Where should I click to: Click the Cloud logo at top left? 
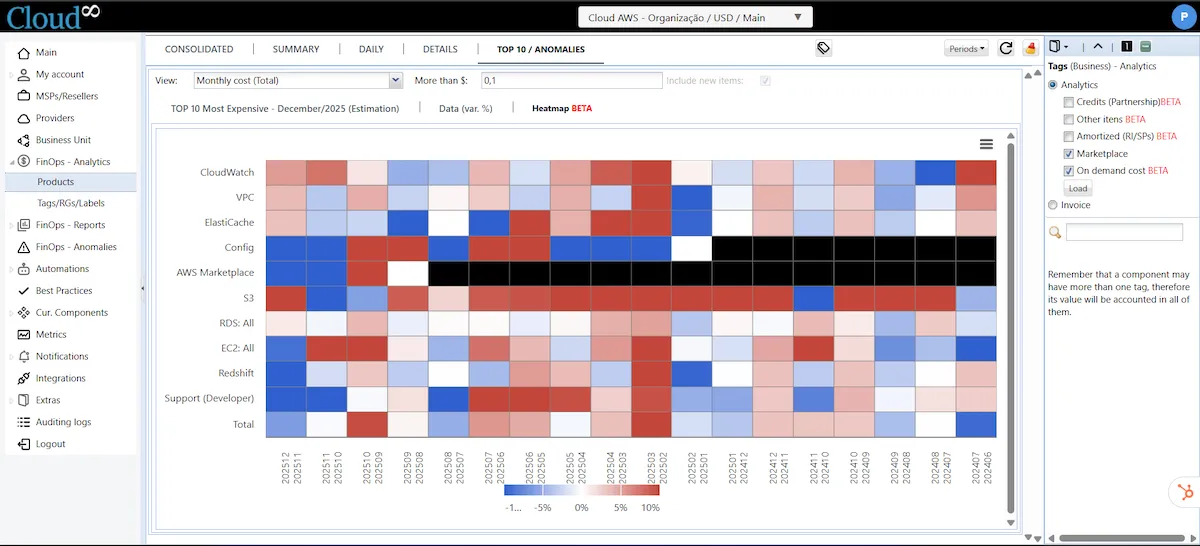(x=53, y=16)
